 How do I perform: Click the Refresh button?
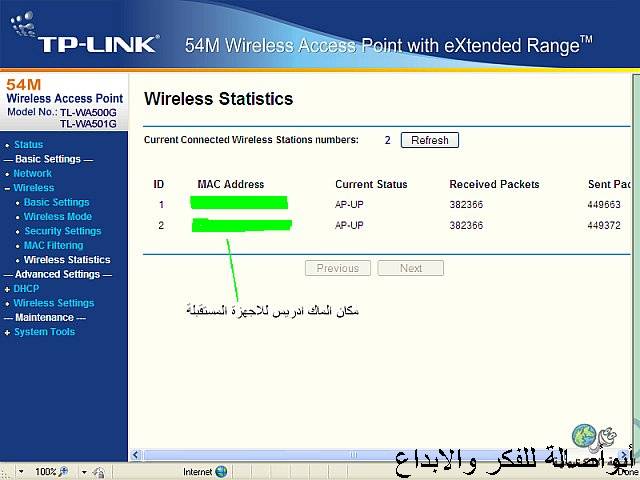tap(430, 140)
